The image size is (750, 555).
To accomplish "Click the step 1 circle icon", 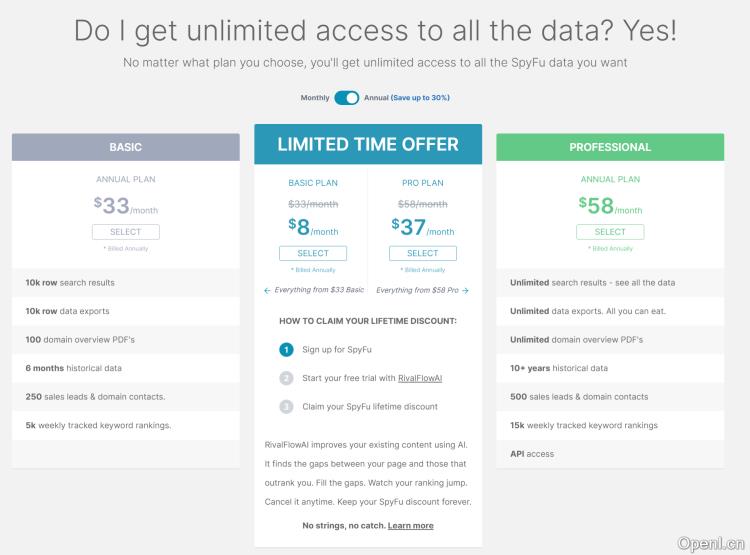I will pyautogui.click(x=286, y=349).
